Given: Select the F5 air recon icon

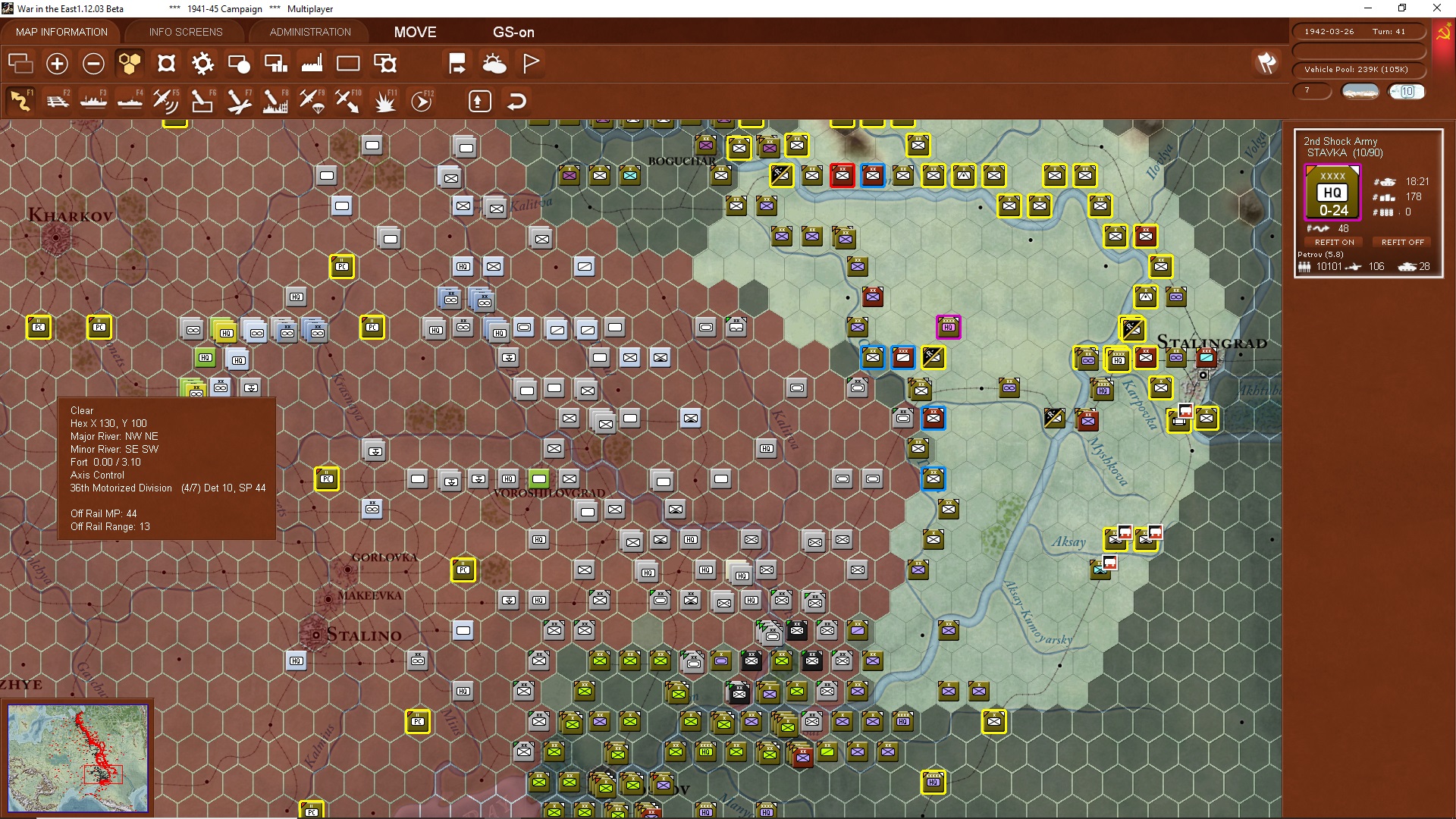Looking at the screenshot, I should click(166, 101).
